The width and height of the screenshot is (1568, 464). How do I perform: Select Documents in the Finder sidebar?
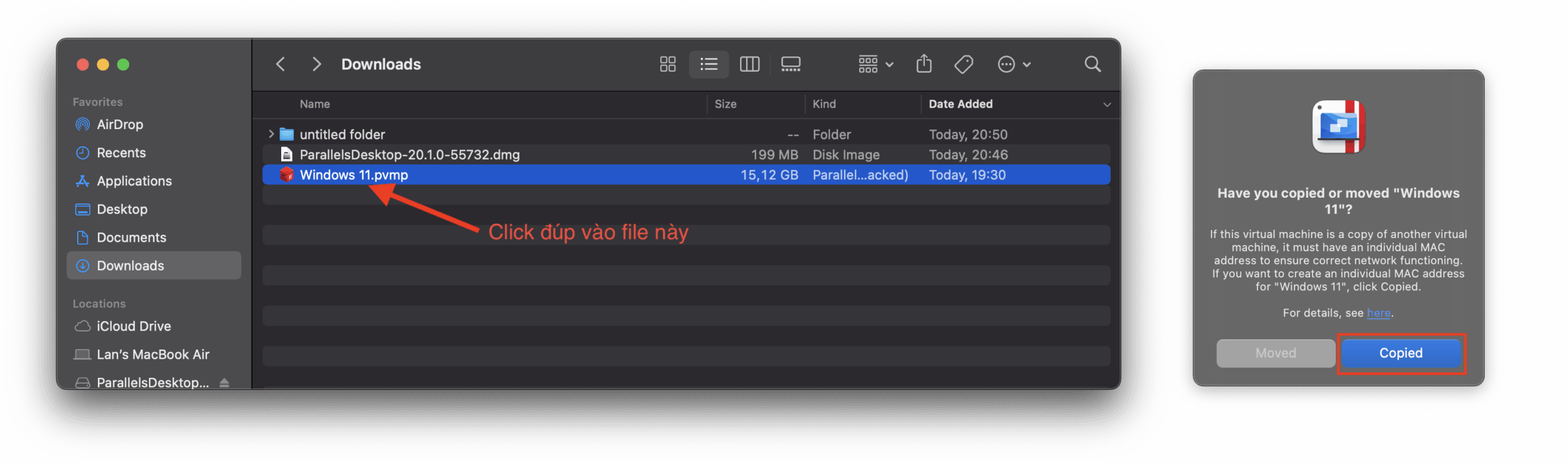131,238
